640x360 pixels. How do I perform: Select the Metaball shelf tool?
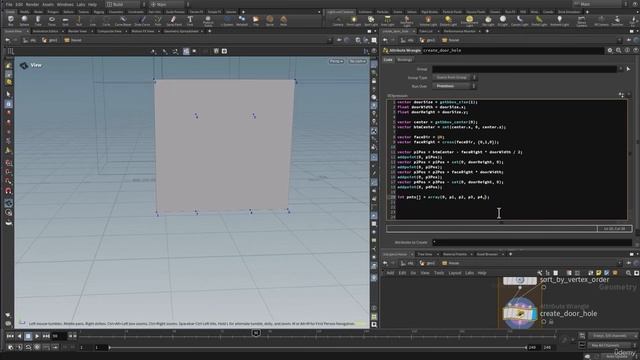pyautogui.click(x=242, y=20)
